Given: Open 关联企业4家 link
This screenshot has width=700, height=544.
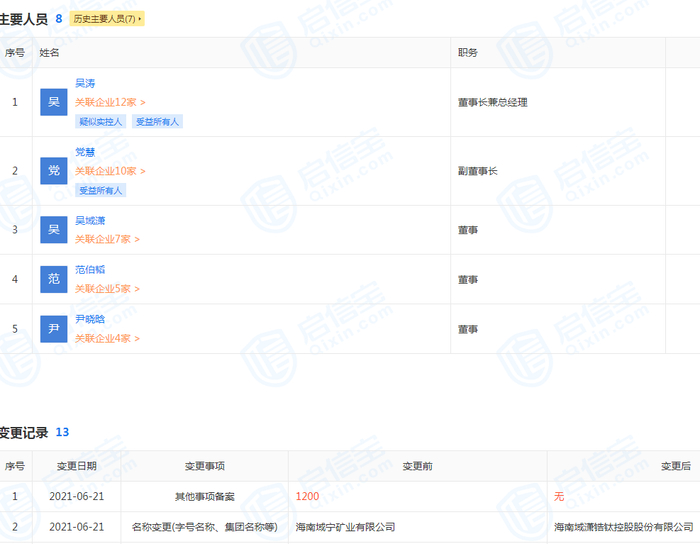Looking at the screenshot, I should point(107,339).
